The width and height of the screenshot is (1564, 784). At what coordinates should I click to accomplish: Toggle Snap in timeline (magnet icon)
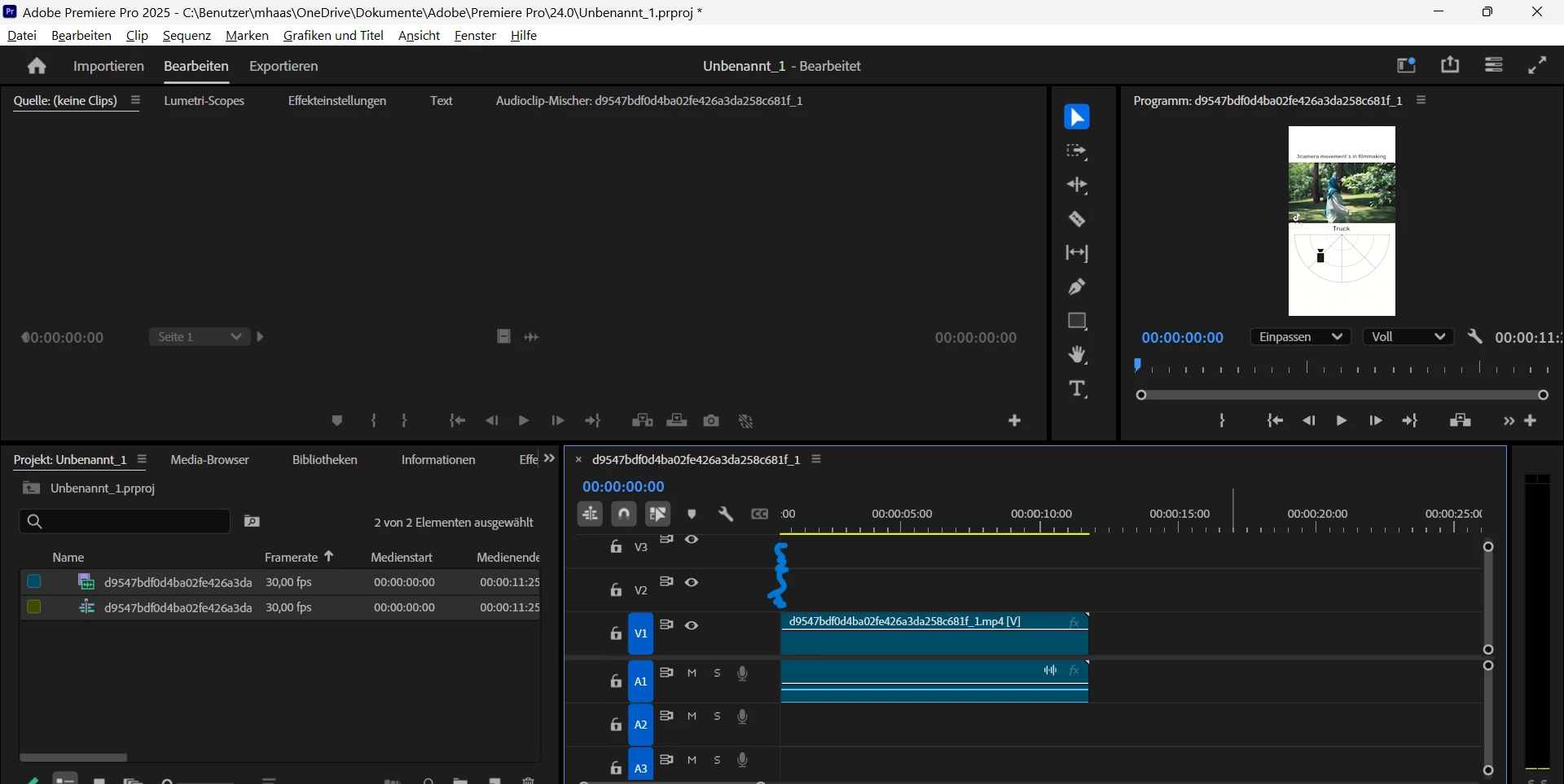point(624,514)
